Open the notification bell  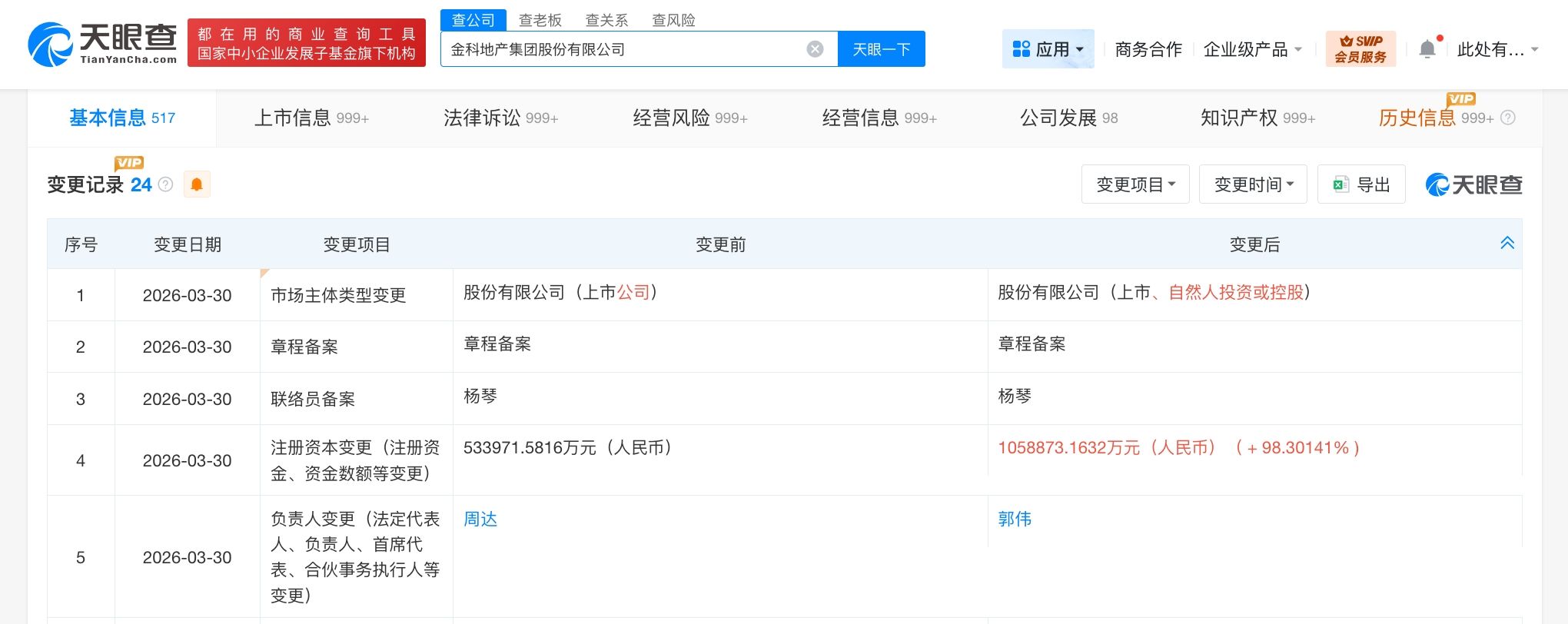coord(1427,49)
